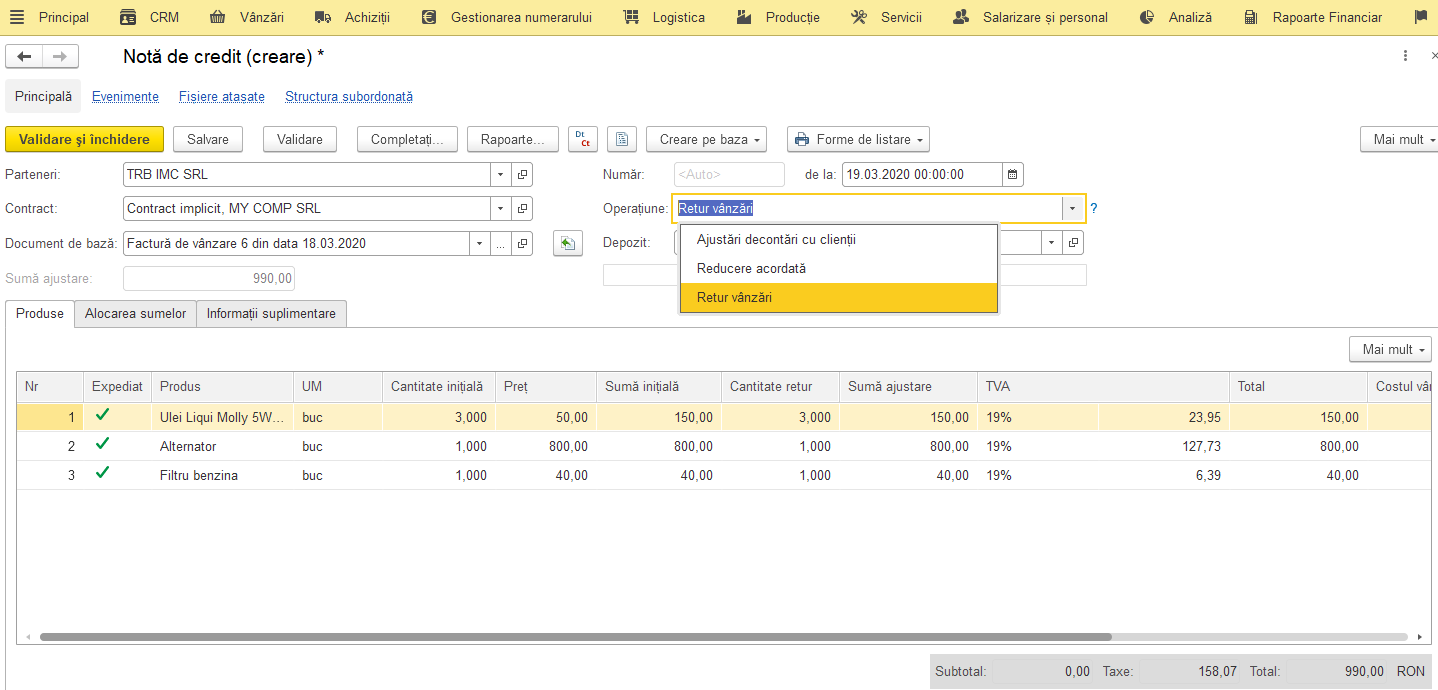Expand the Parteneri dropdown arrow
The image size is (1438, 690).
coord(501,174)
